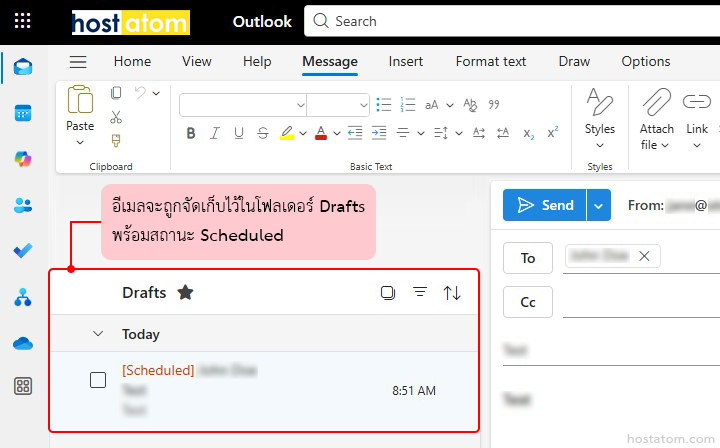The image size is (720, 448).
Task: Open the text alignment dropdown arrow
Action: tap(421, 134)
